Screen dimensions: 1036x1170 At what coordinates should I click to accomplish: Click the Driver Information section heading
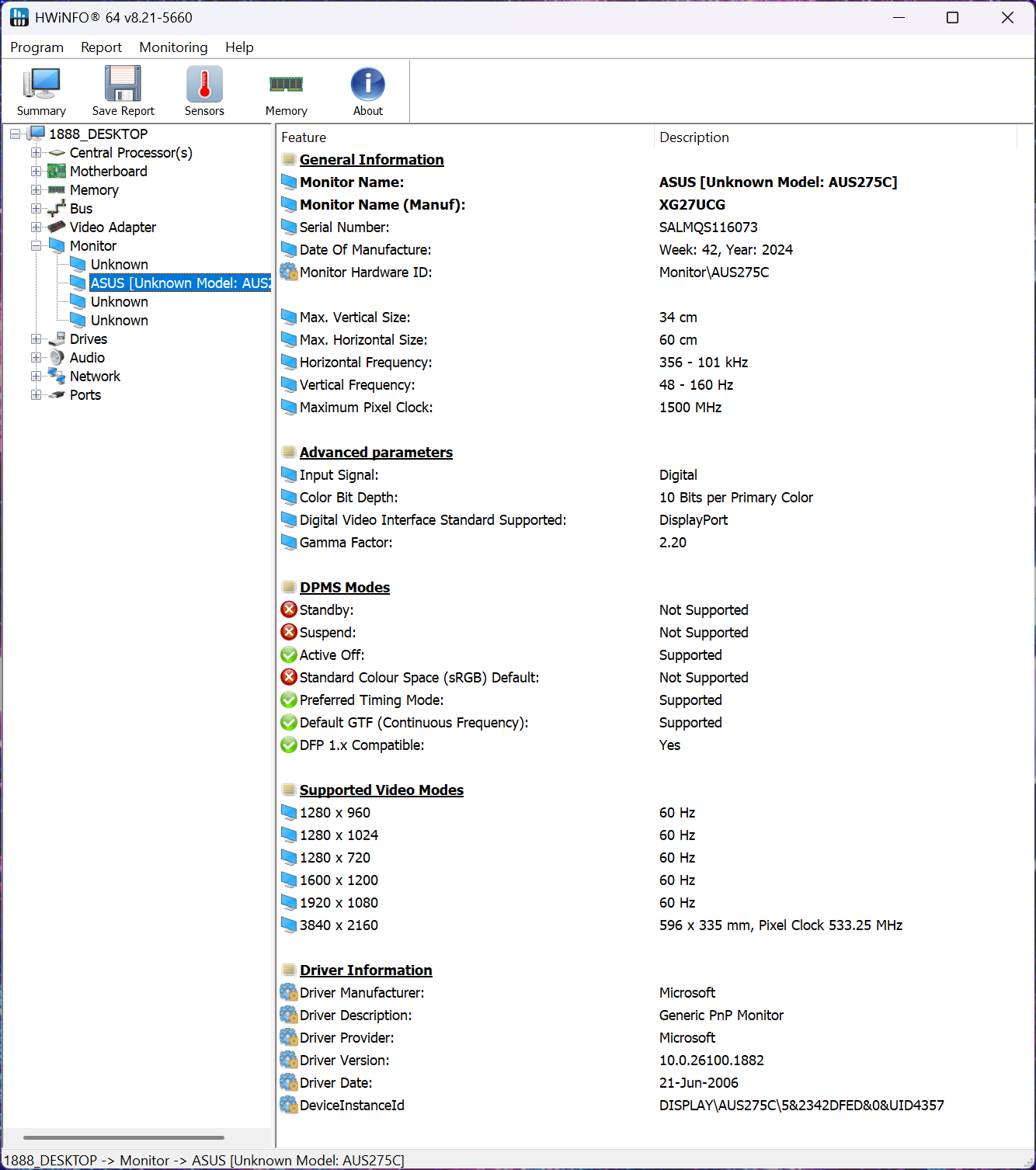366,970
